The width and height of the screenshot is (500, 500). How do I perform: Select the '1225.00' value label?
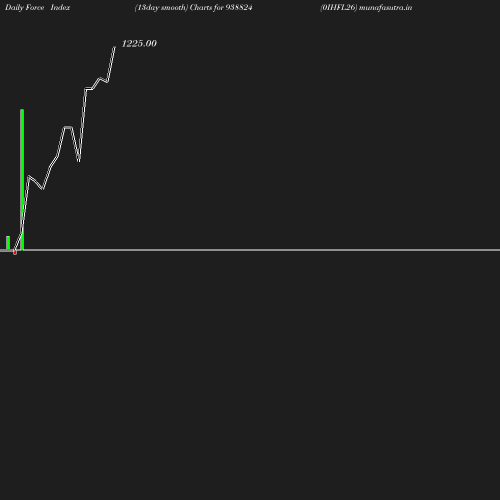(x=139, y=44)
